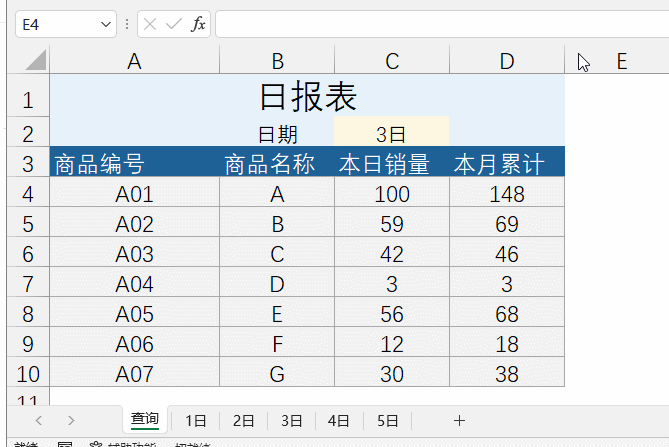Click the 本日销量 header cell
This screenshot has height=447, width=669.
[392, 162]
